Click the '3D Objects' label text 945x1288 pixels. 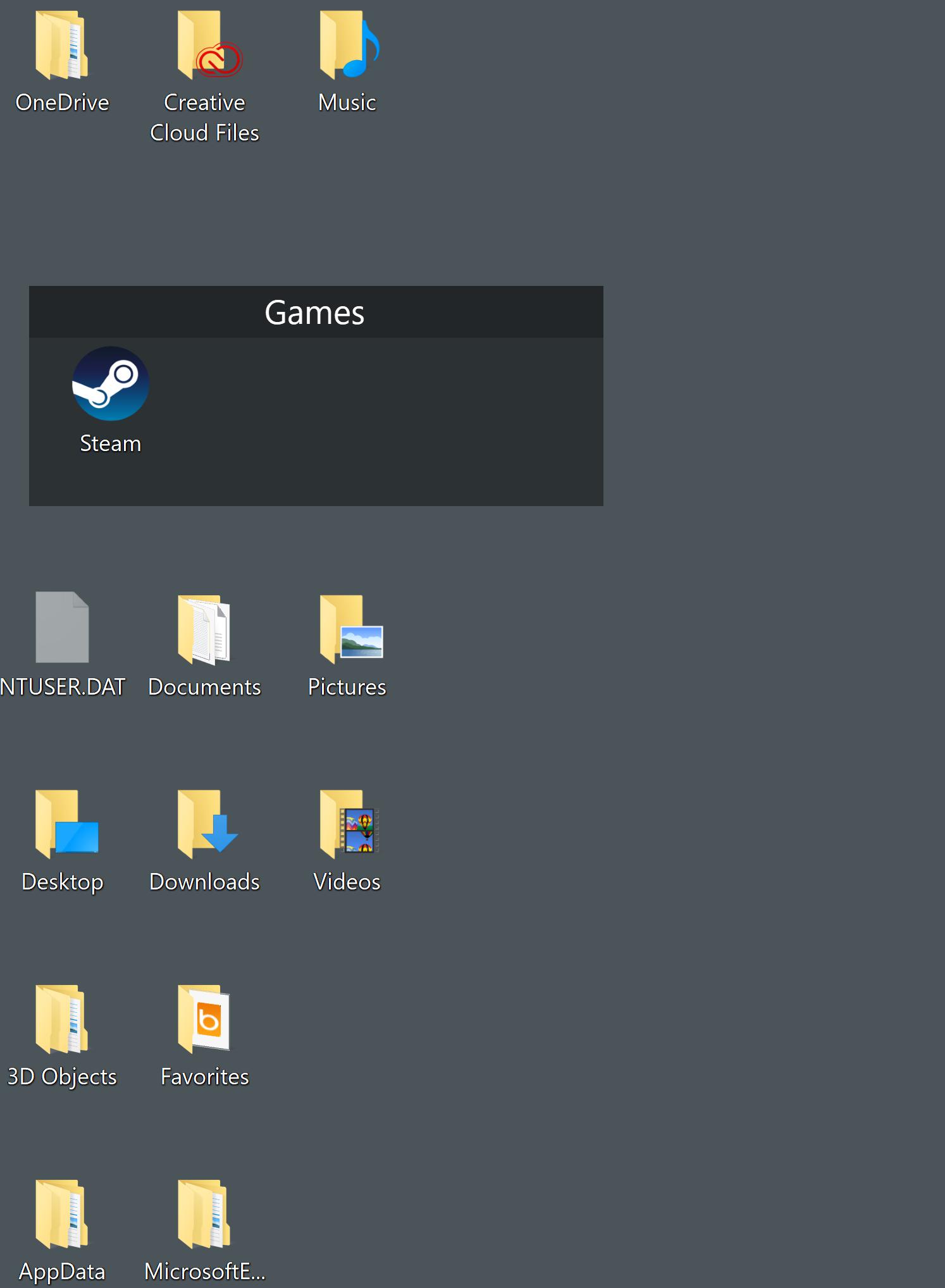(62, 1077)
